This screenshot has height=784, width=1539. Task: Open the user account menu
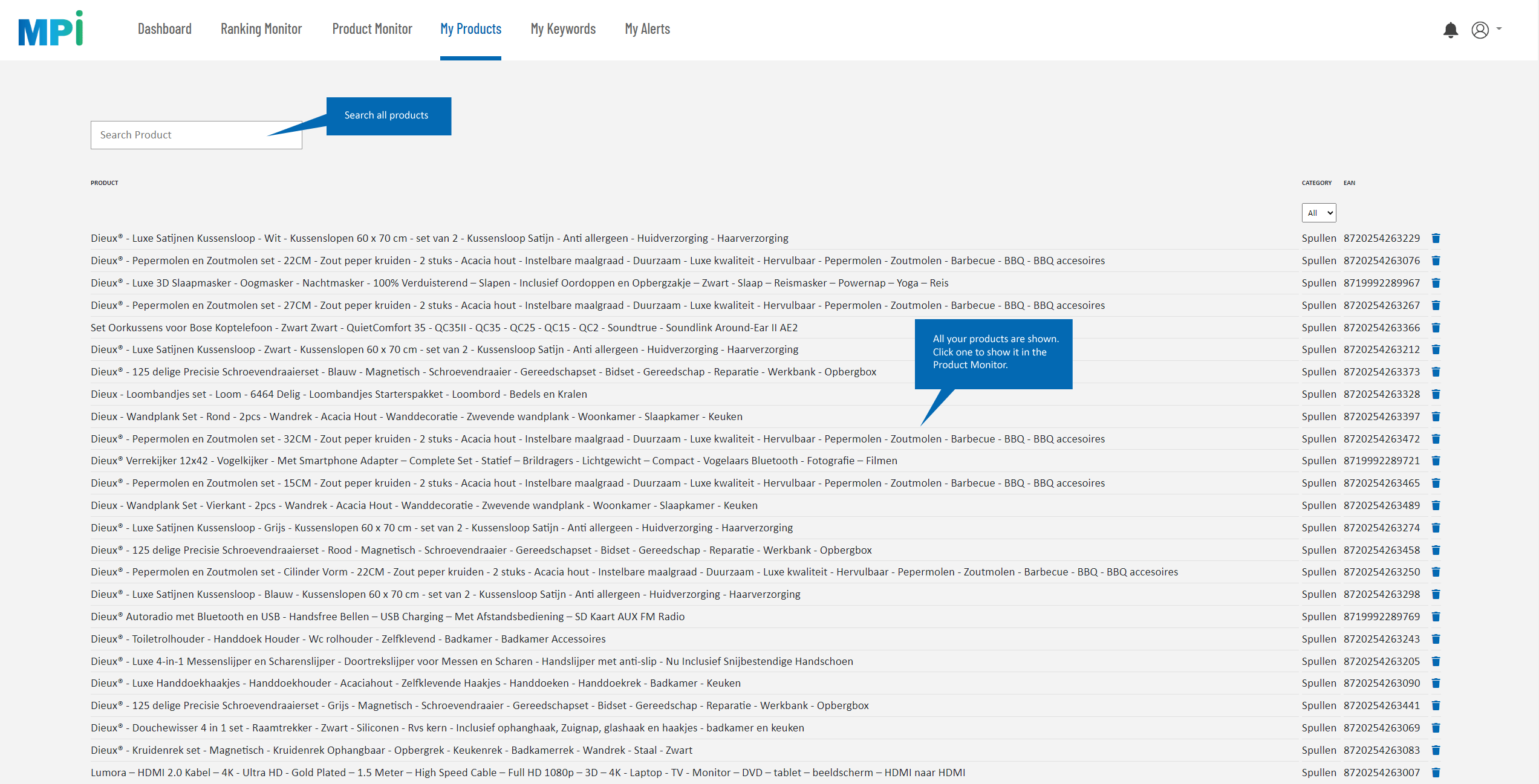tap(1480, 30)
